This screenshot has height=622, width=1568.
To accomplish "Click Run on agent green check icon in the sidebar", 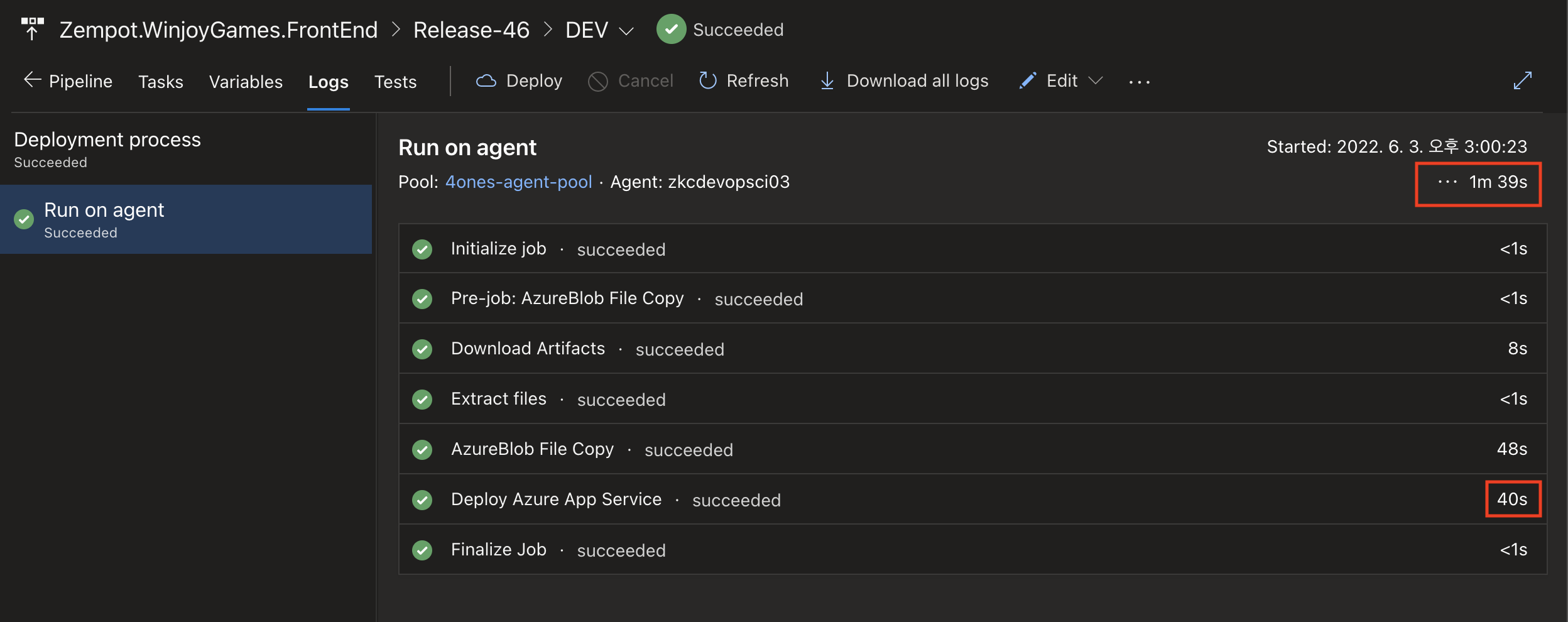I will coord(24,219).
